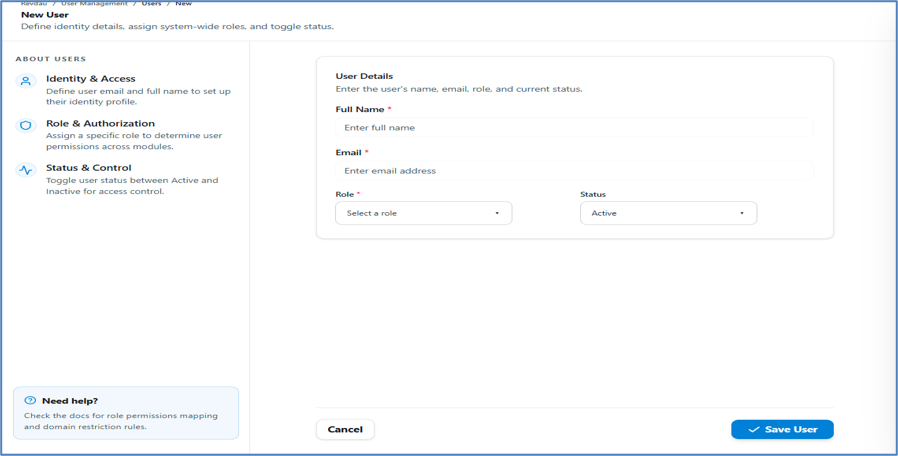The image size is (898, 456).
Task: Click the New User page title
Action: 45,15
